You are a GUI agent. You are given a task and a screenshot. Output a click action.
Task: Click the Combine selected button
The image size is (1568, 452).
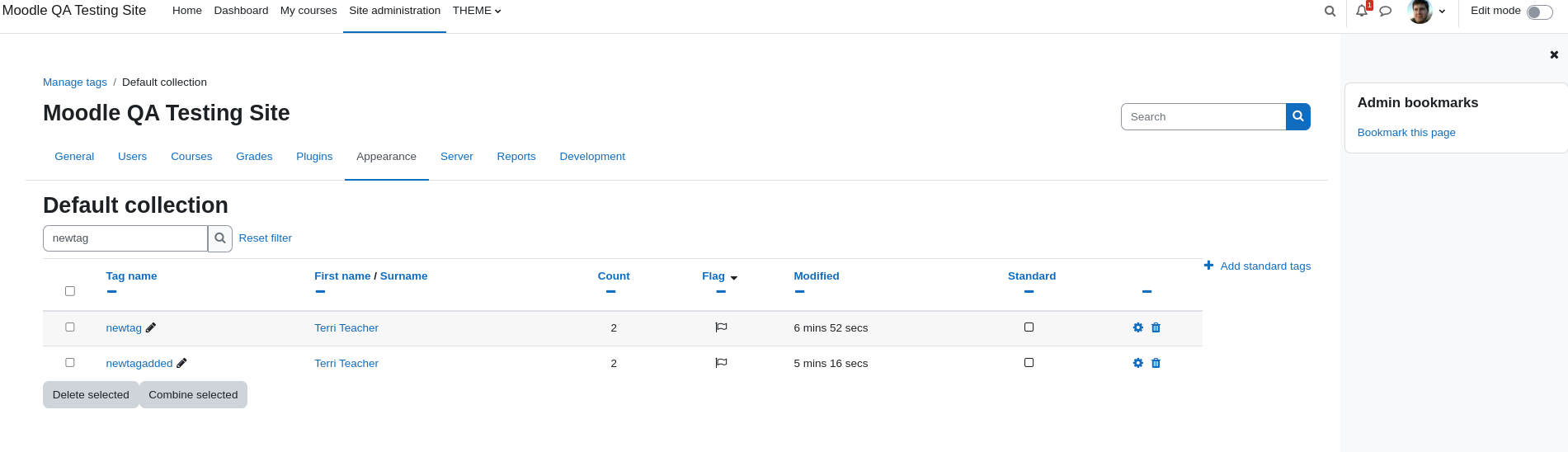click(x=193, y=395)
